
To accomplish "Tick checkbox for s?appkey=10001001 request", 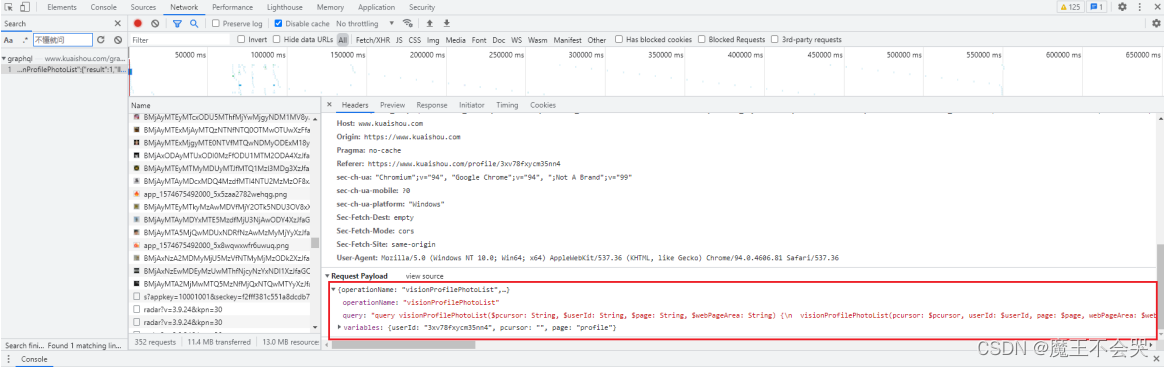I will (137, 297).
